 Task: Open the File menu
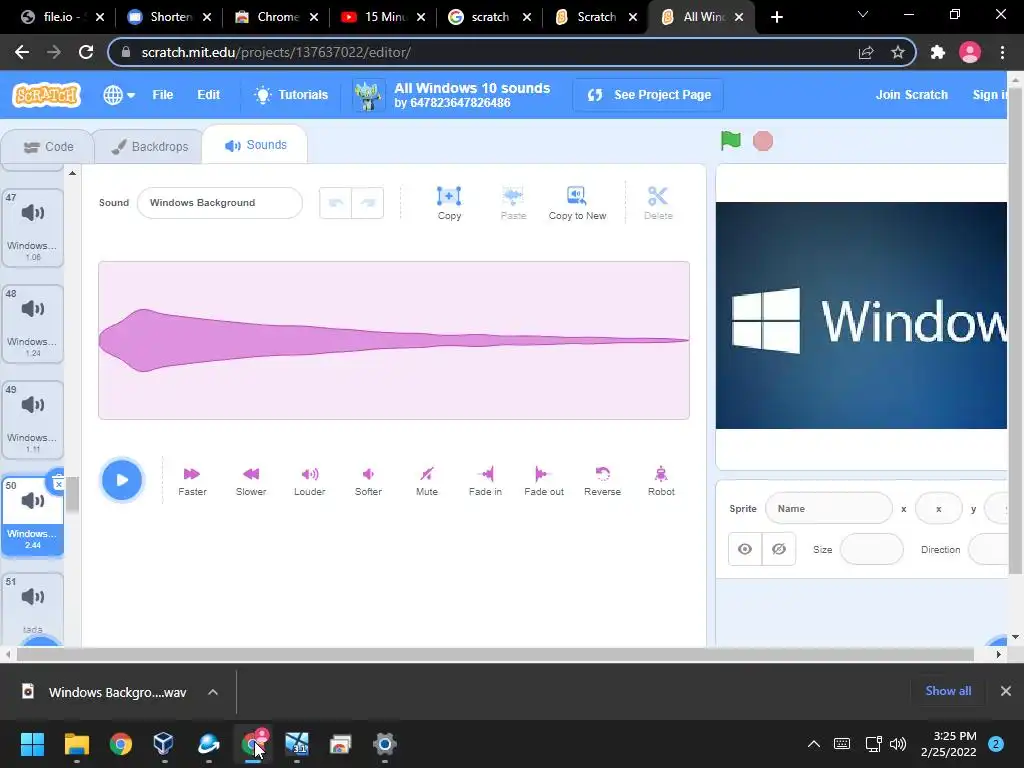point(163,95)
